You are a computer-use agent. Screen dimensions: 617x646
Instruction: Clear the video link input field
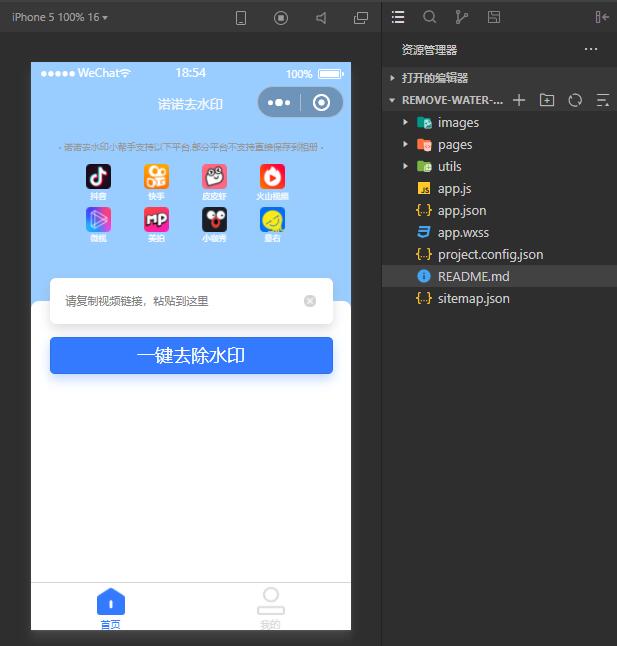pyautogui.click(x=310, y=301)
